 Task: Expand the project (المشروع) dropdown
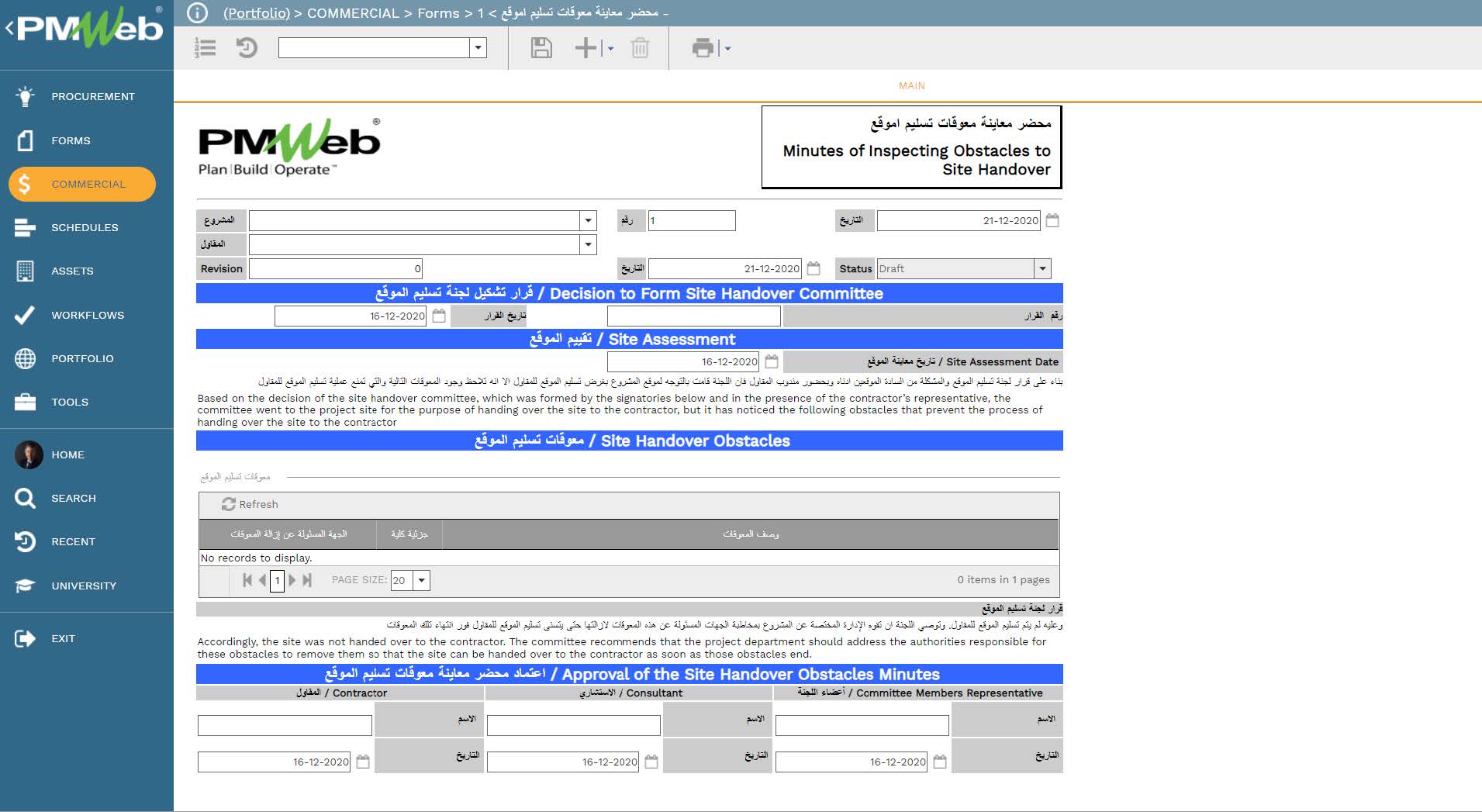click(x=588, y=221)
